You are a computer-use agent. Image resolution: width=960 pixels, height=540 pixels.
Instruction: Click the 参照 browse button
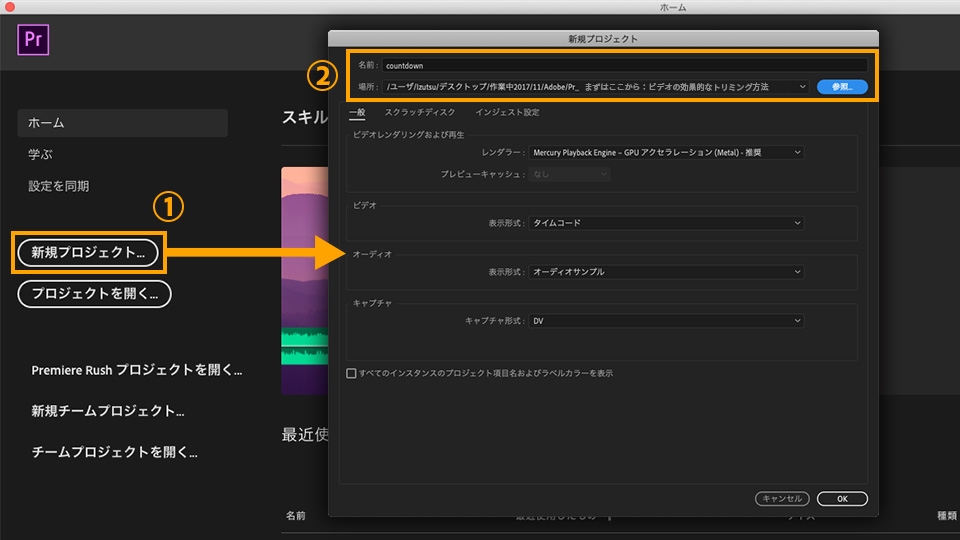coord(842,87)
